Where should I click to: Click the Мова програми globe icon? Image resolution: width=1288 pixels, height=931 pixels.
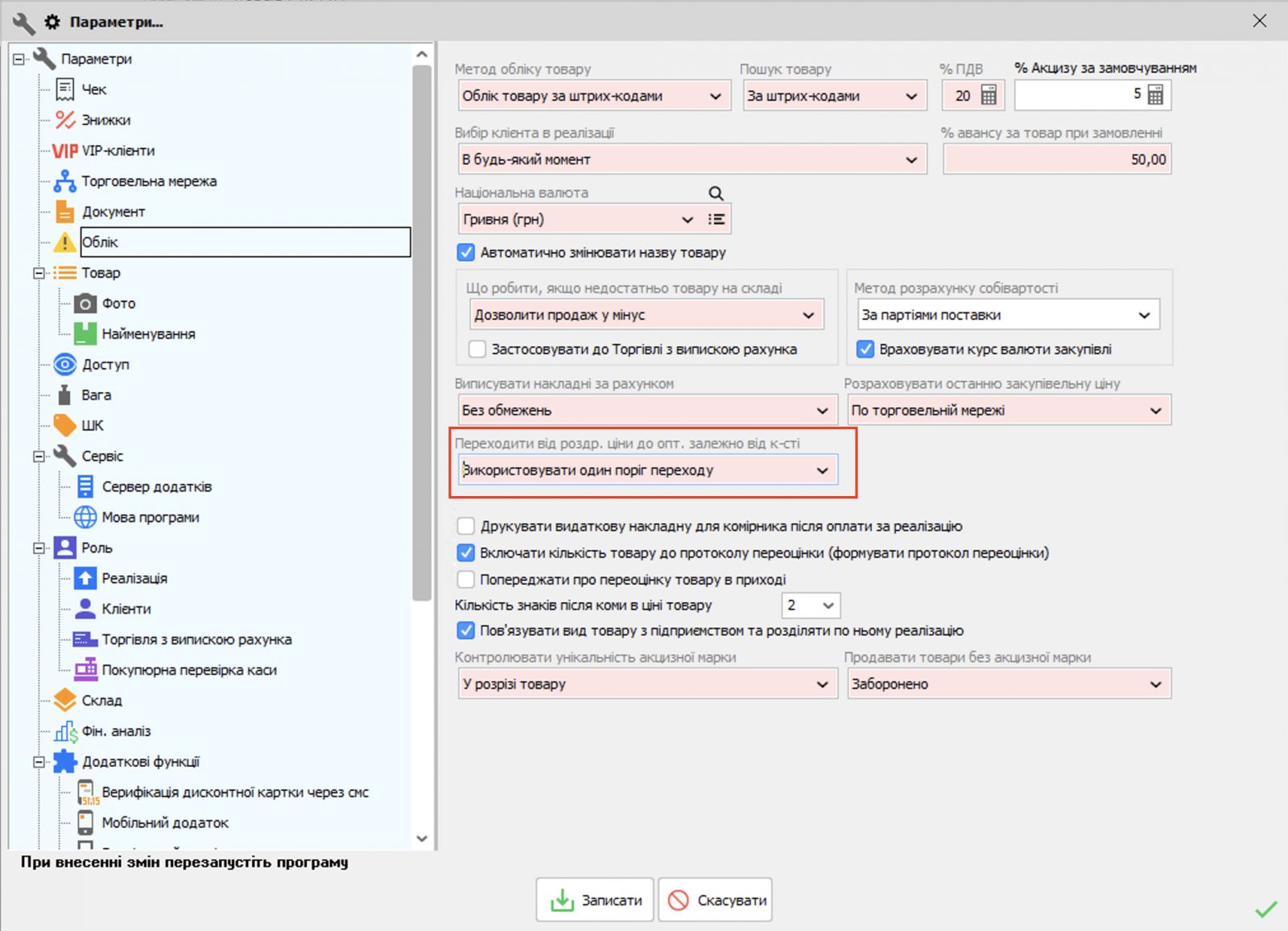coord(85,517)
